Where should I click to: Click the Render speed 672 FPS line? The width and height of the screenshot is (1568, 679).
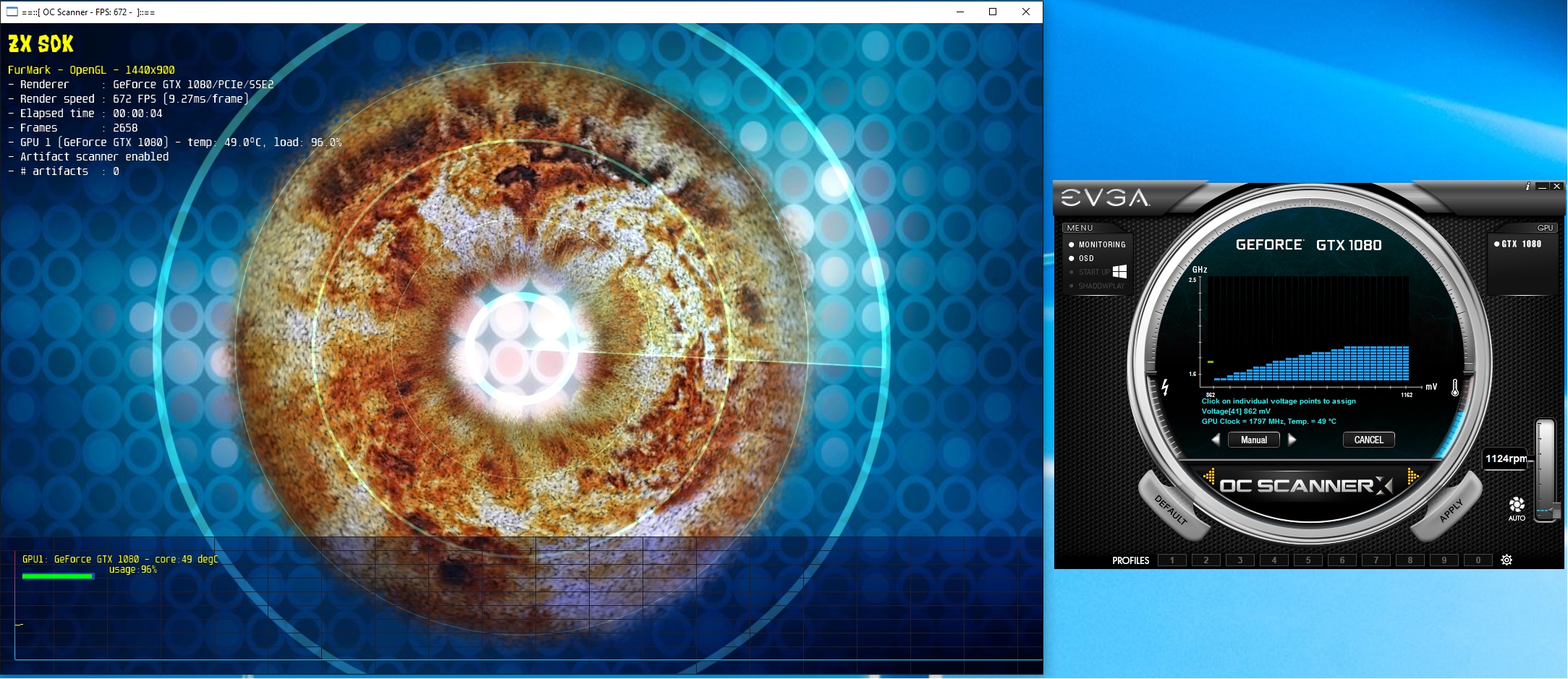128,99
